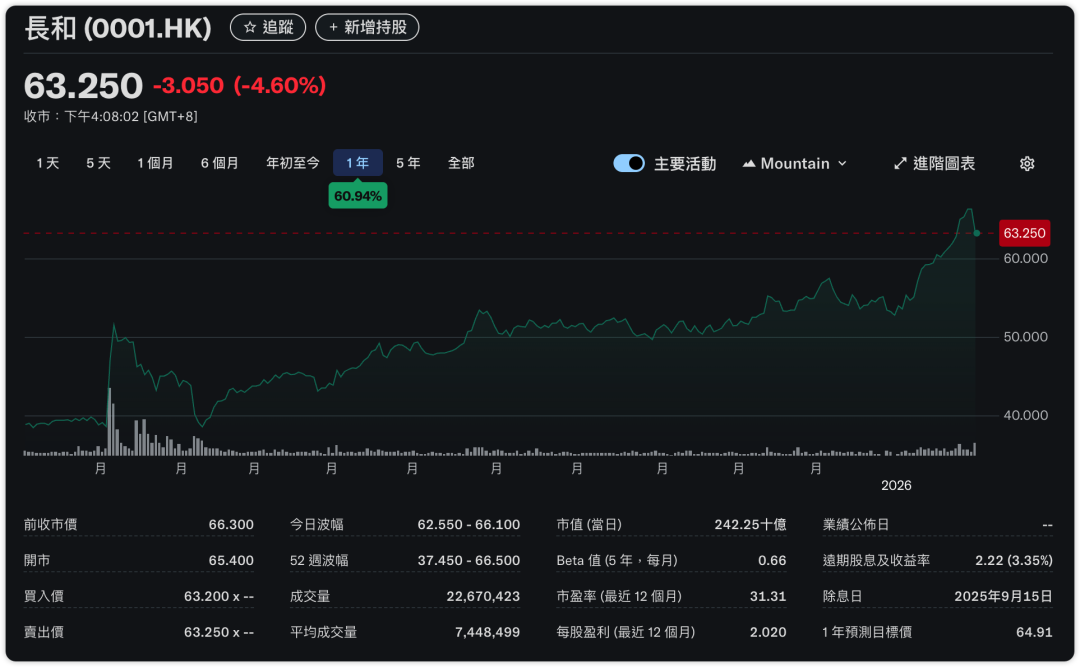1080x667 pixels.
Task: Click the green 60.94% return badge
Action: (358, 196)
